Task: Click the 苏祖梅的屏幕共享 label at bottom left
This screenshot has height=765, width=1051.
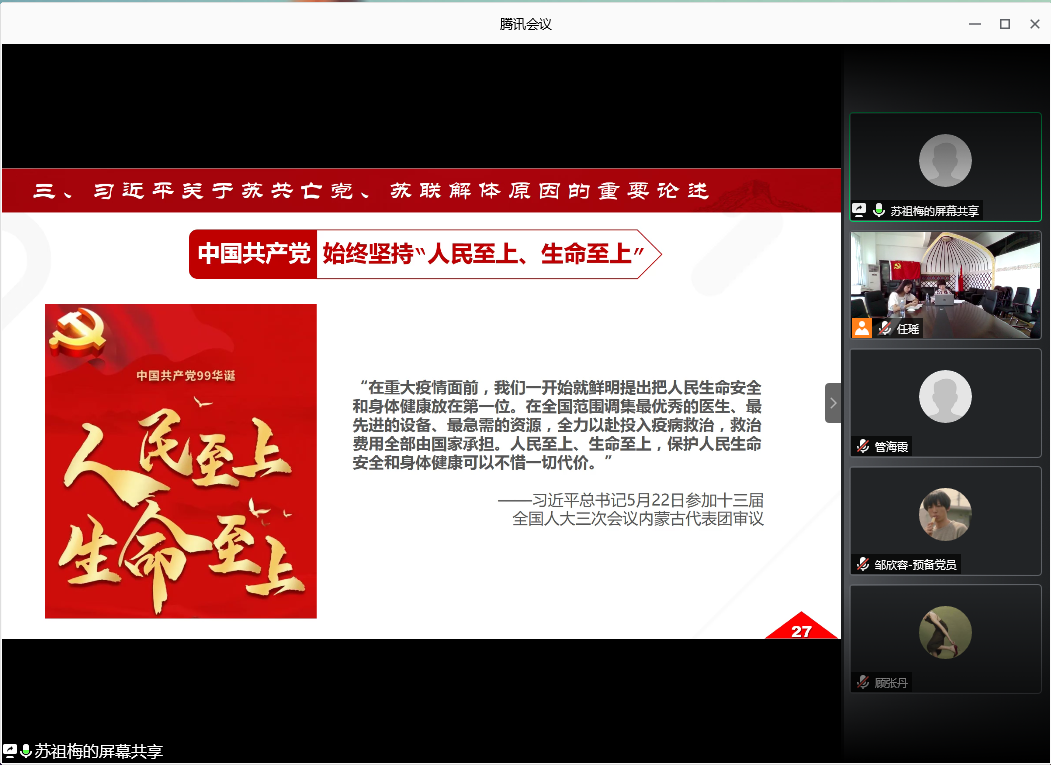Action: [x=98, y=751]
